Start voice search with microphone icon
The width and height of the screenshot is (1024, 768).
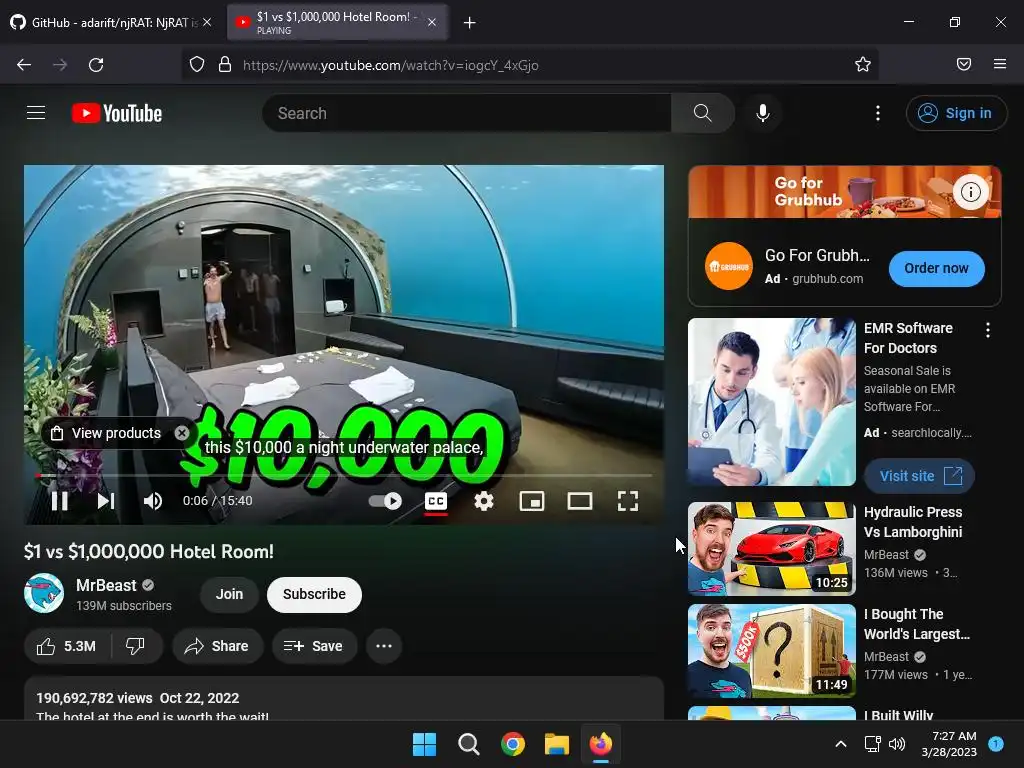pos(762,113)
